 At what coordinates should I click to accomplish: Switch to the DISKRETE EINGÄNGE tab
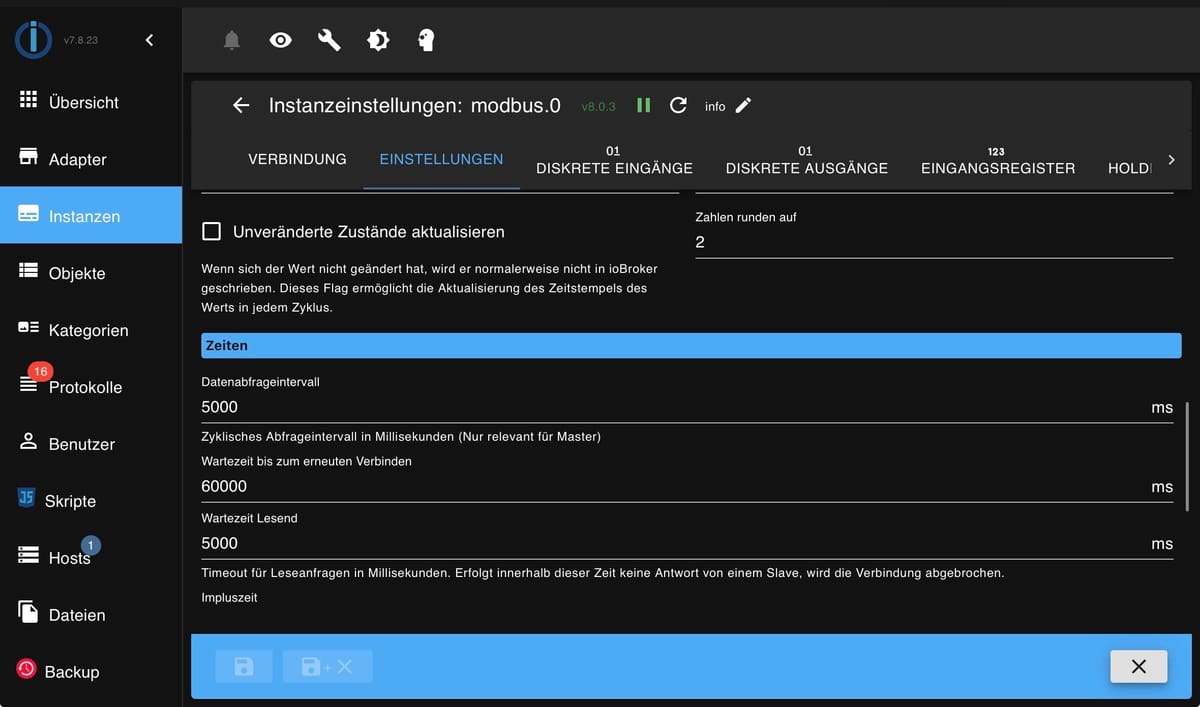[x=614, y=159]
